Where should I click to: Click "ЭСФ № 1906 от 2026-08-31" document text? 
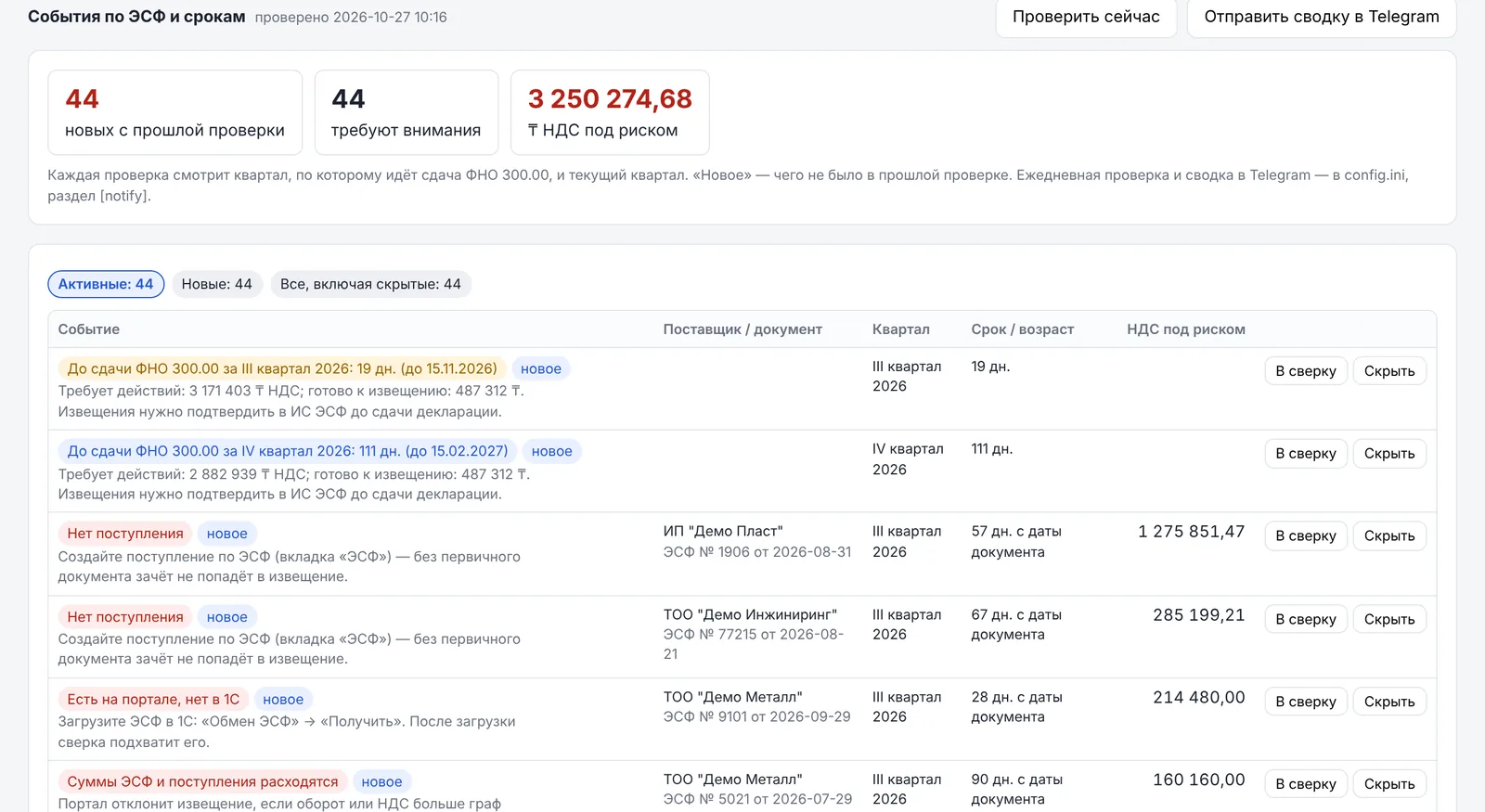click(757, 552)
